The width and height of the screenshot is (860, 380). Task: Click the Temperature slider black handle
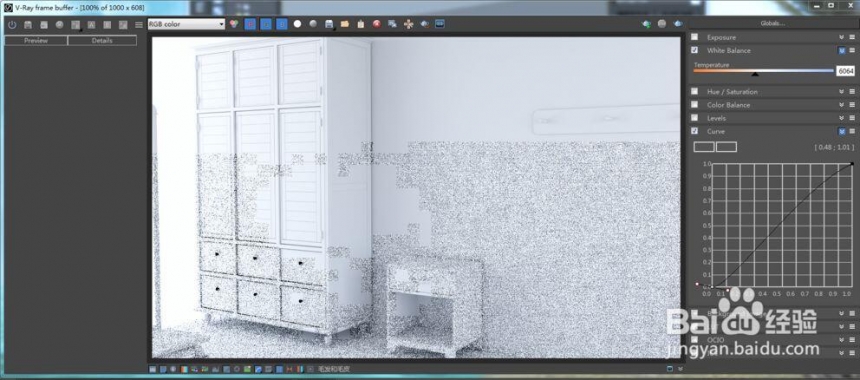[x=755, y=74]
